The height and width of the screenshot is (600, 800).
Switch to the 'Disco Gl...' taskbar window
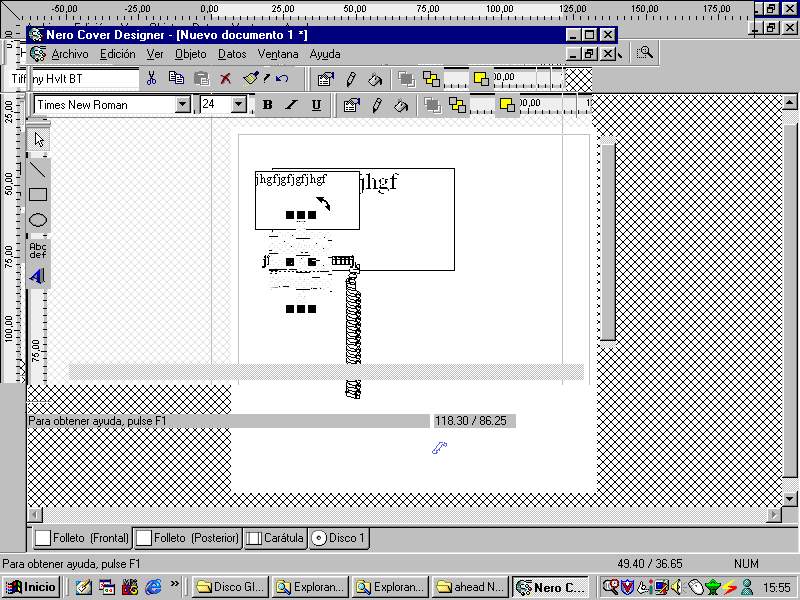(x=230, y=587)
